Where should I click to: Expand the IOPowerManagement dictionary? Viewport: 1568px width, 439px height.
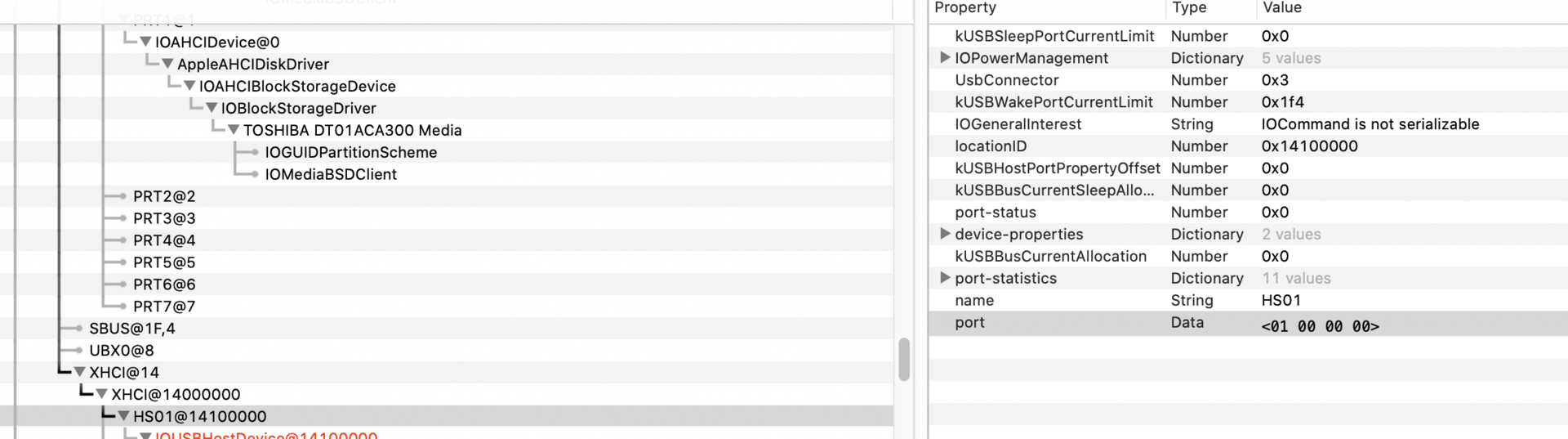click(945, 58)
